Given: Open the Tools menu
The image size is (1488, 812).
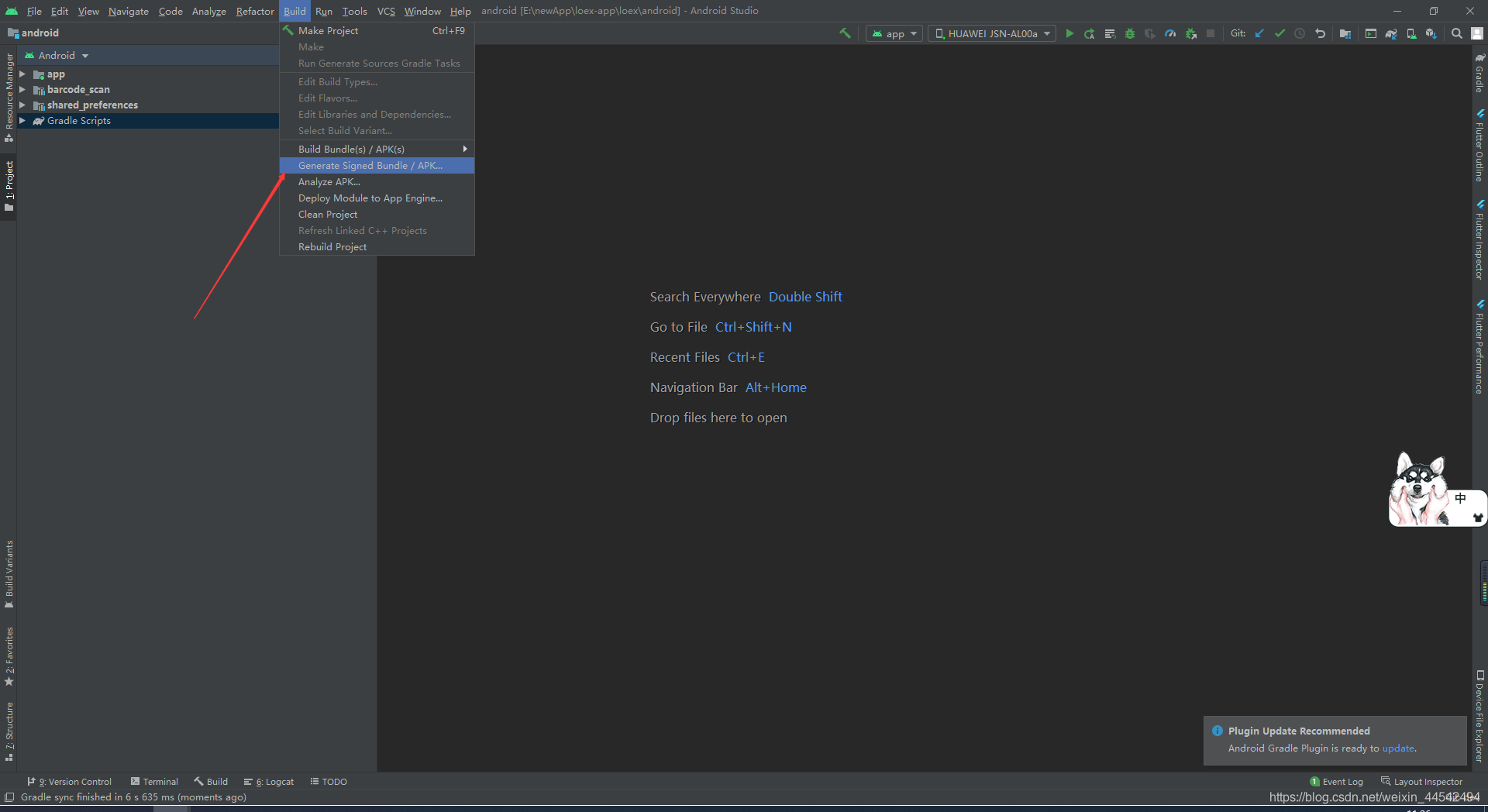Looking at the screenshot, I should [x=355, y=11].
